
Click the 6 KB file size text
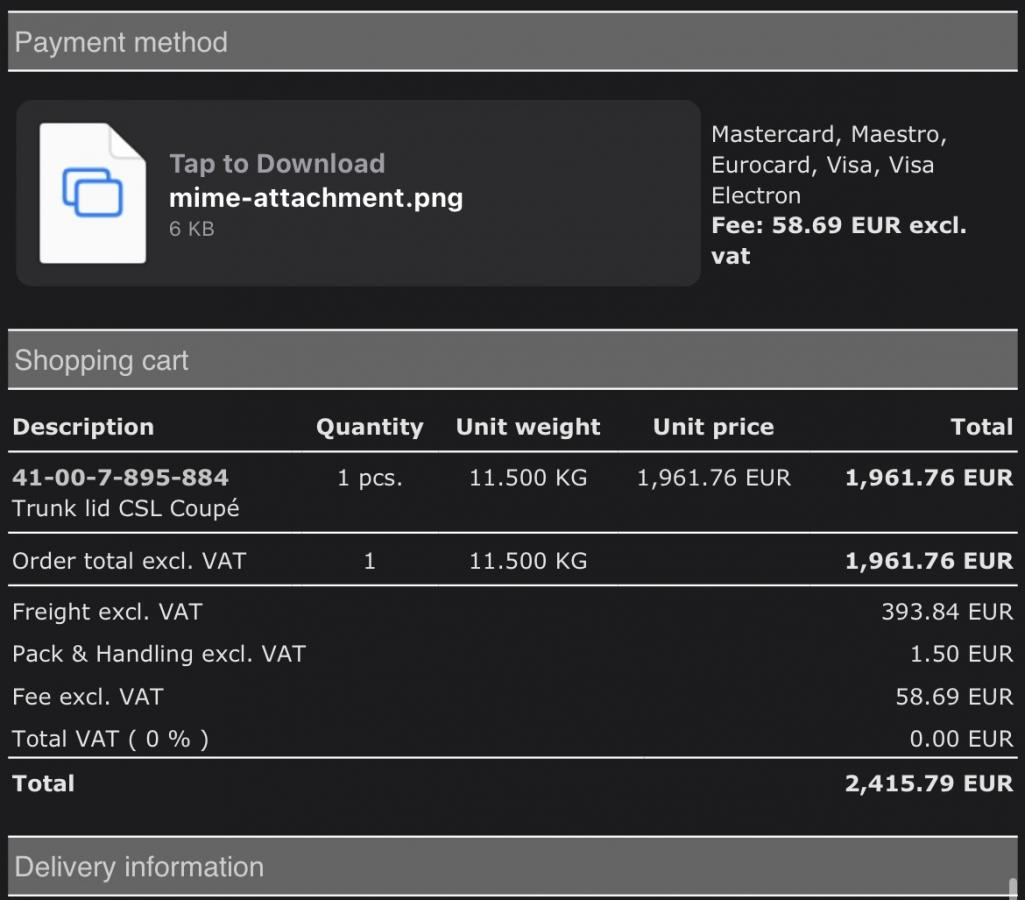click(191, 229)
